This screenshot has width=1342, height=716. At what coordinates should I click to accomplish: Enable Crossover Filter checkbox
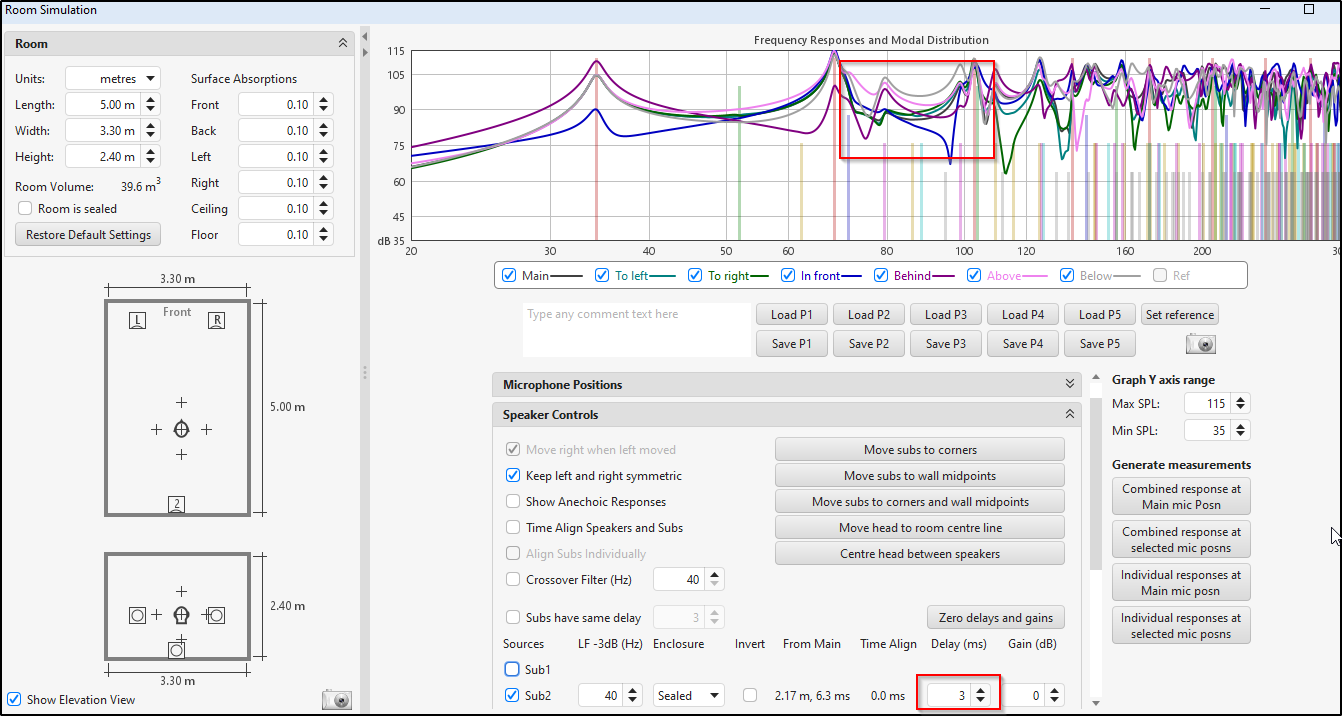[x=513, y=579]
